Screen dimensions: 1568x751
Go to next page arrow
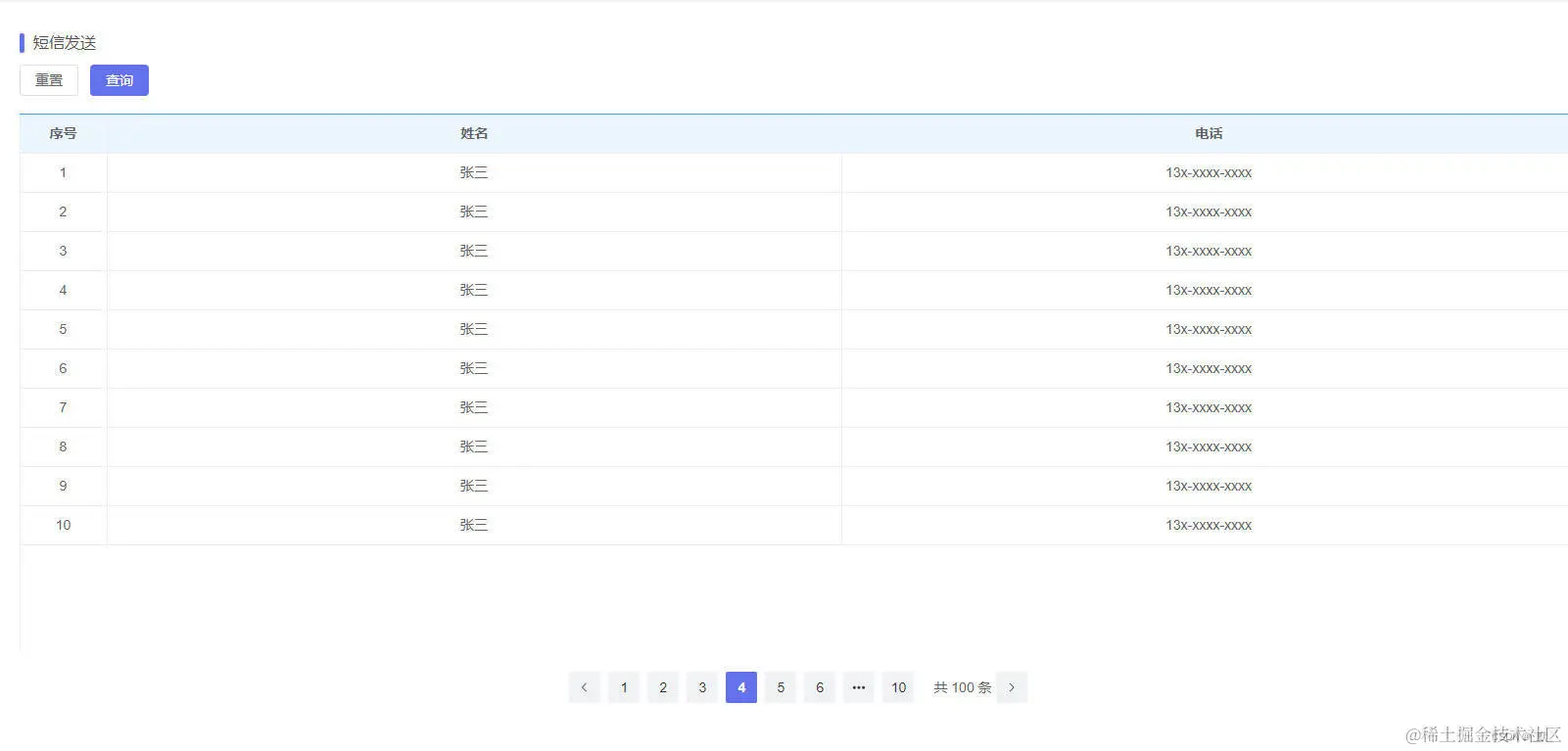pos(1012,687)
